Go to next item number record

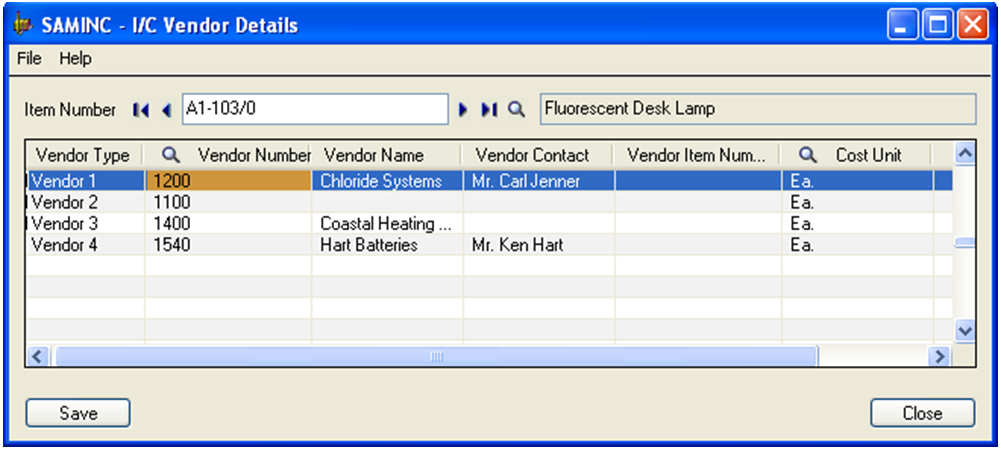point(463,110)
